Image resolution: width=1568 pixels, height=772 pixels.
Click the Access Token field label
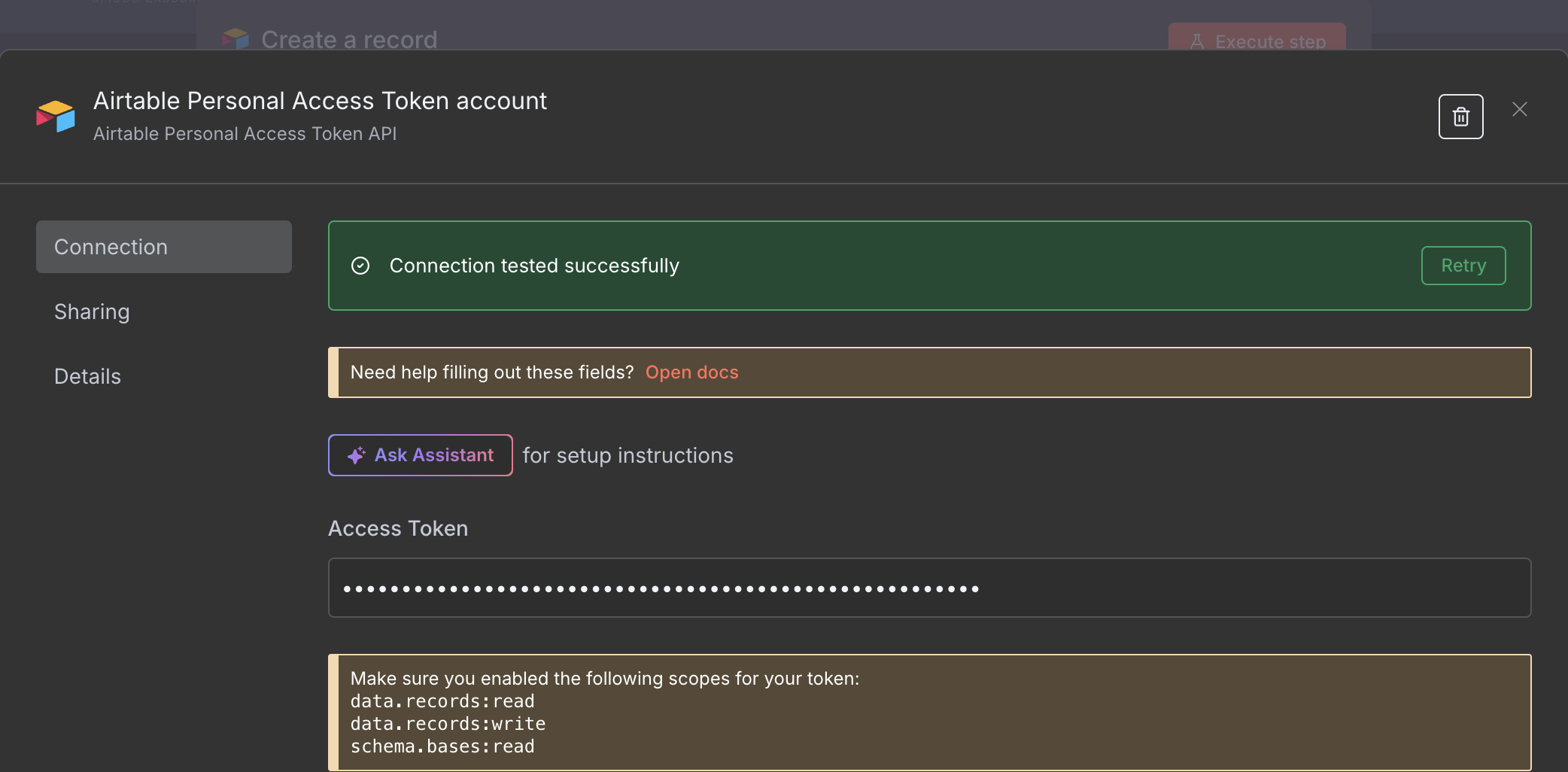398,528
